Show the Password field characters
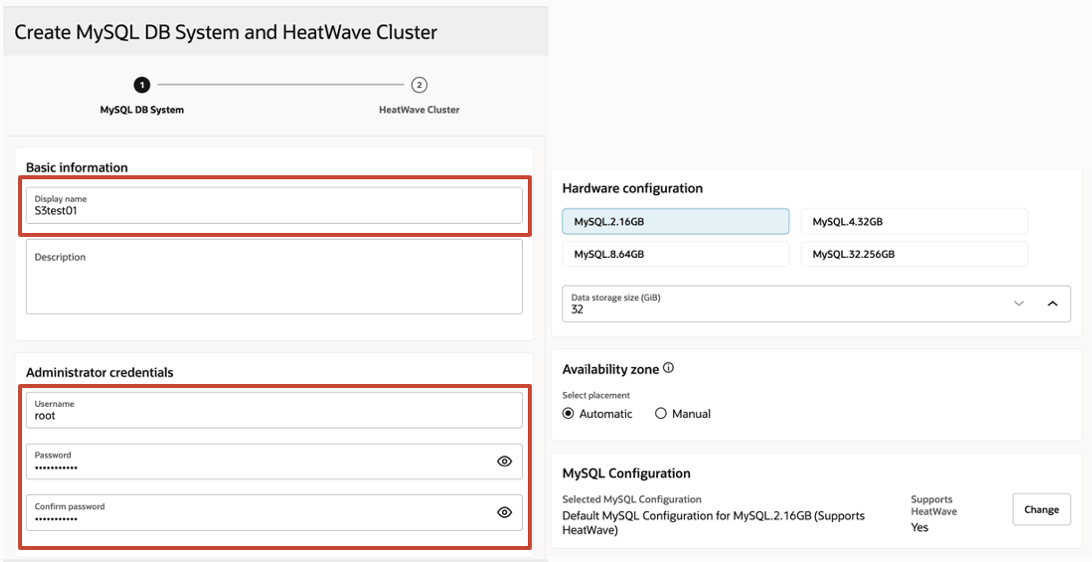The width and height of the screenshot is (1092, 562). (x=504, y=462)
